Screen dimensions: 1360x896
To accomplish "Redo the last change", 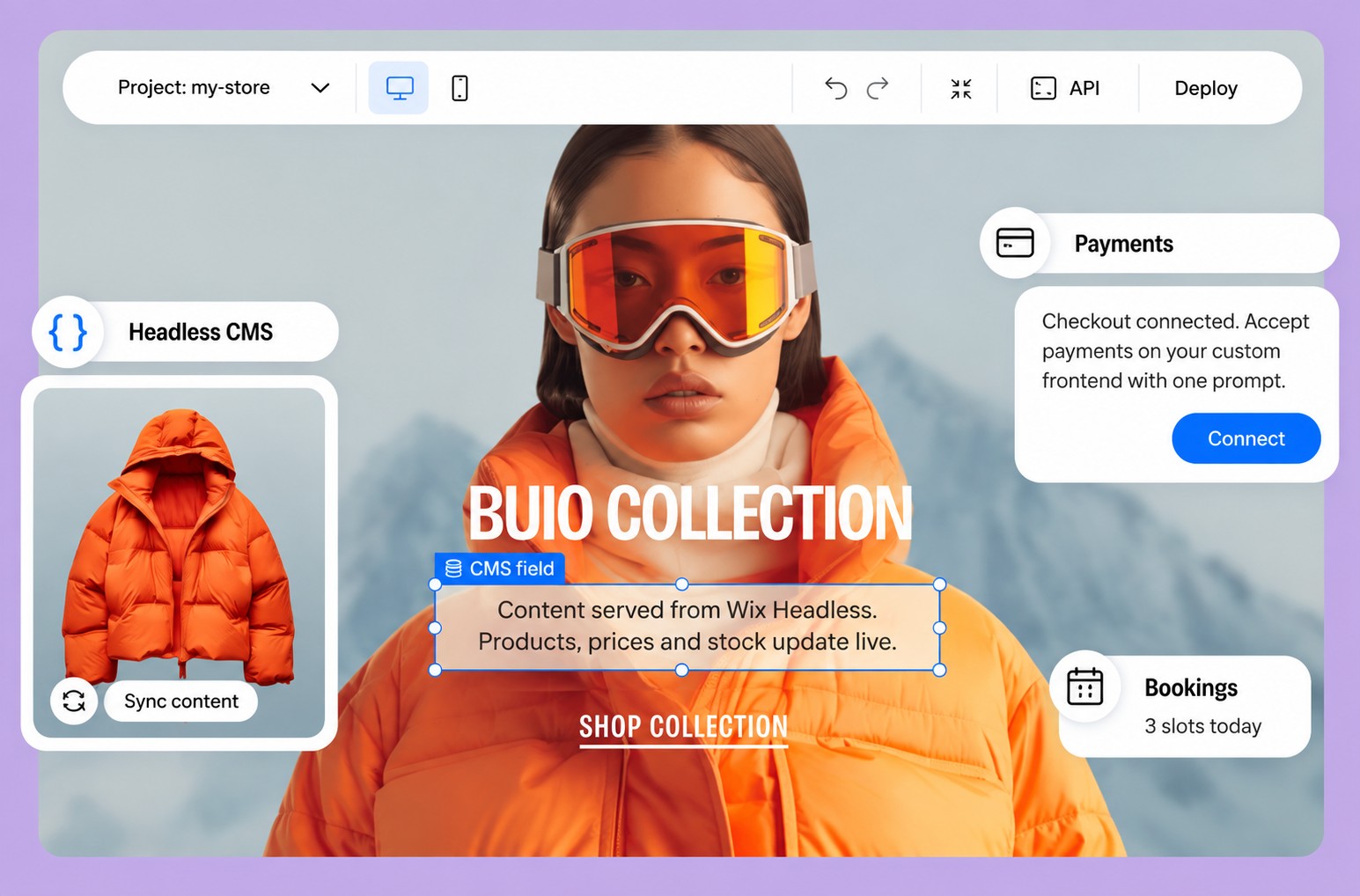I will 878,88.
